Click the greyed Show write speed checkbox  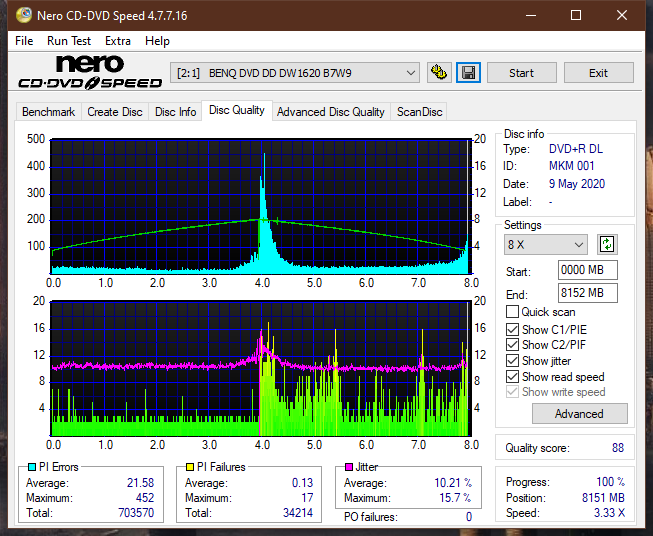[512, 392]
